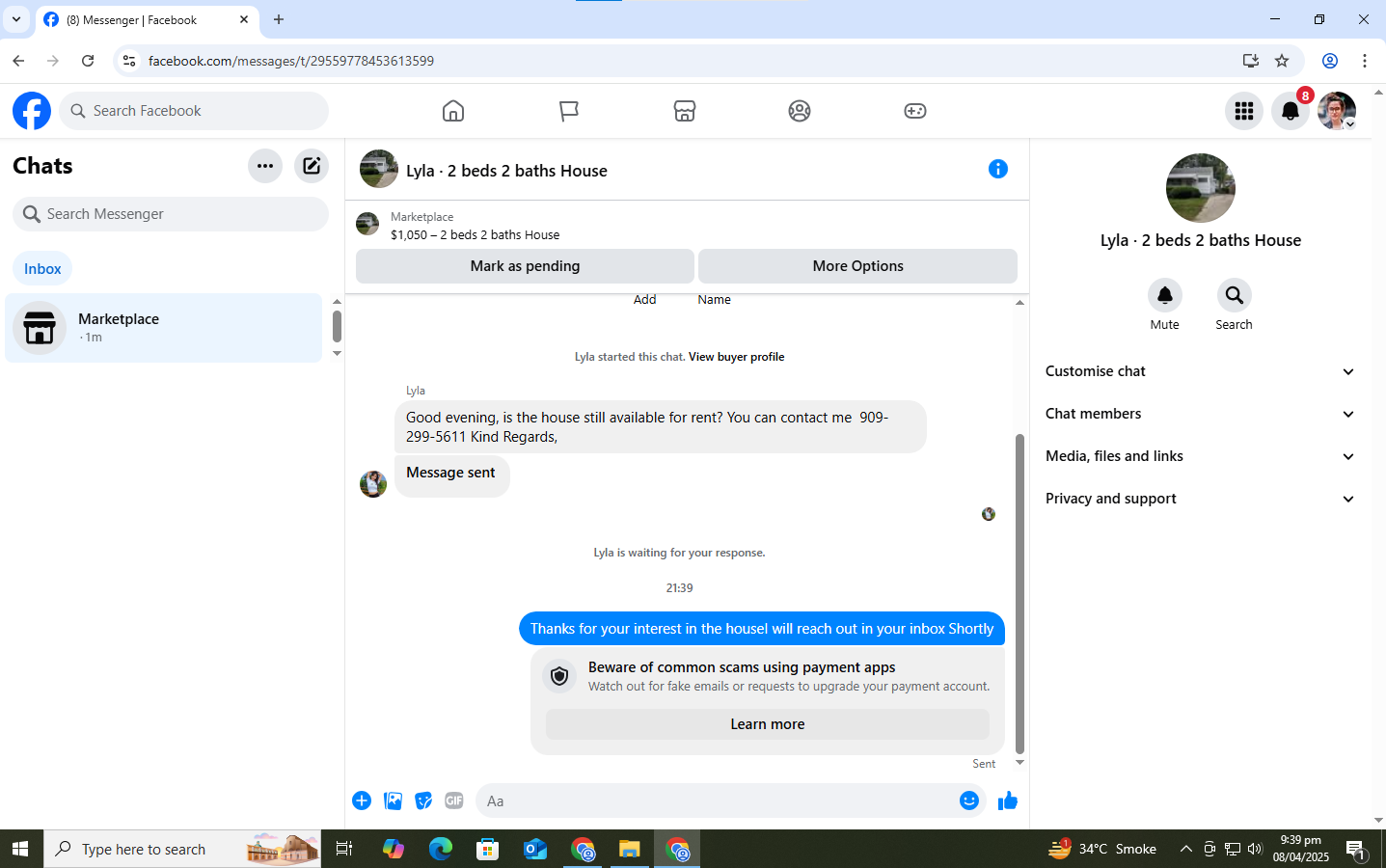
Task: Open more actions plus icon in composer
Action: [x=362, y=800]
